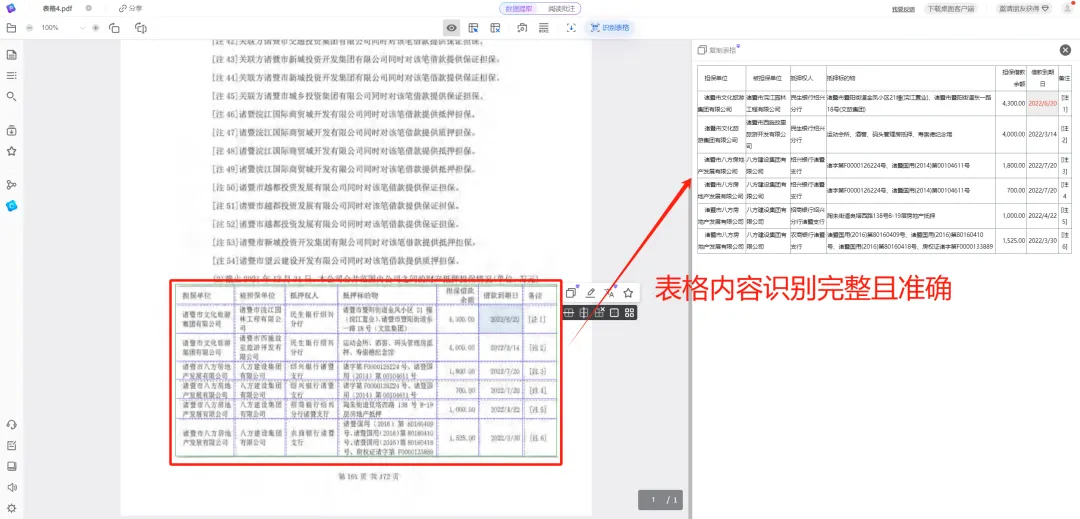Image resolution: width=1080 pixels, height=519 pixels.
Task: Click the 4,300.00 cell in result table
Action: pos(1013,103)
